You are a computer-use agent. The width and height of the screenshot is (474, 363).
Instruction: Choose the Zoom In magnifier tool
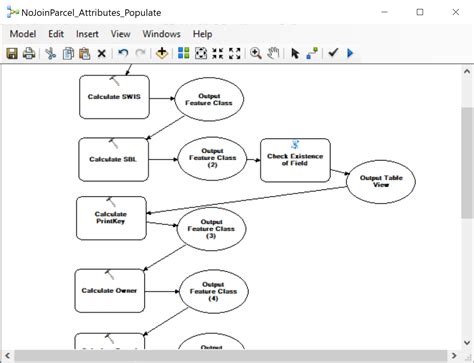pos(256,53)
